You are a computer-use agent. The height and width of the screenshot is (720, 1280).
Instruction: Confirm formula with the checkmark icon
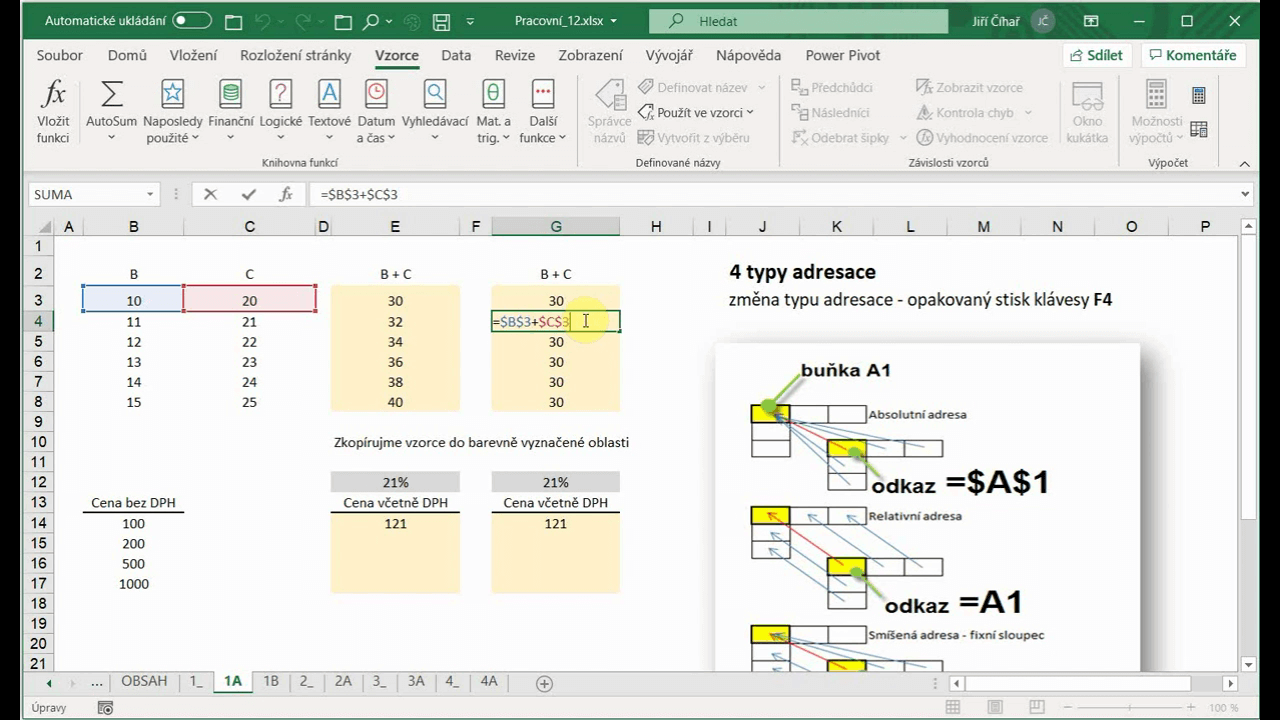click(248, 195)
